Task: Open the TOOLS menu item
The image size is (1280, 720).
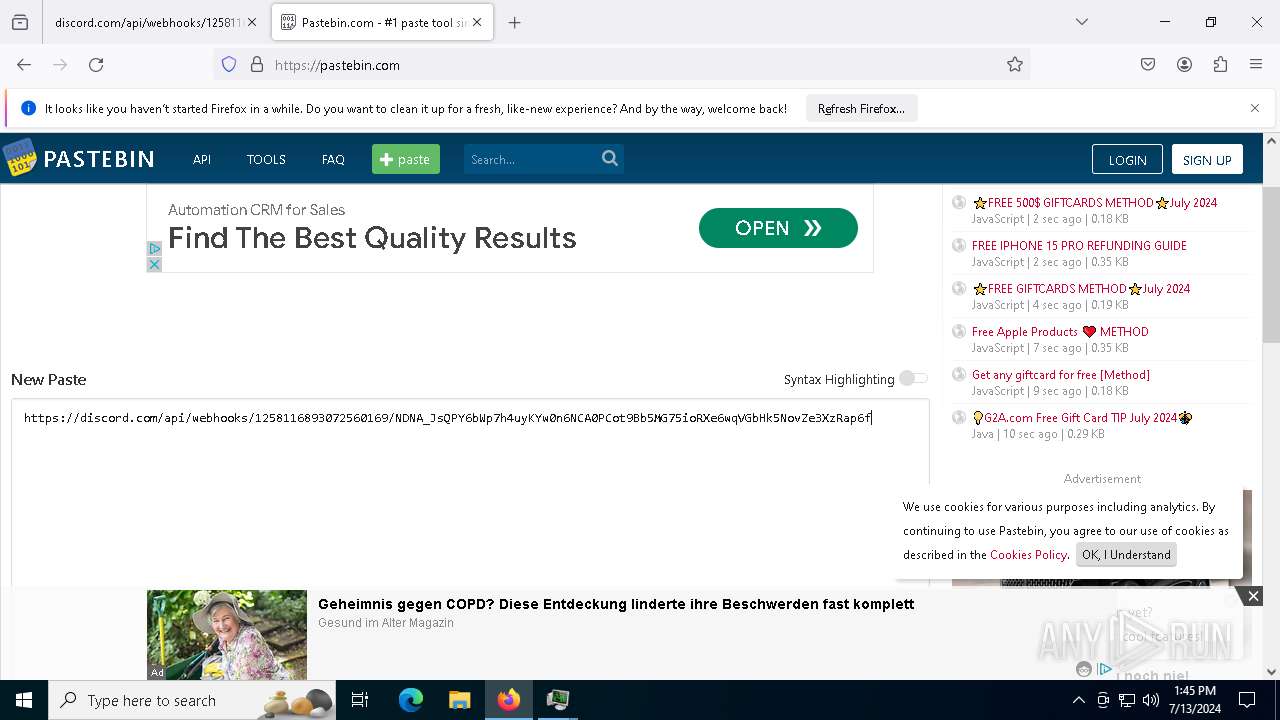Action: (266, 159)
